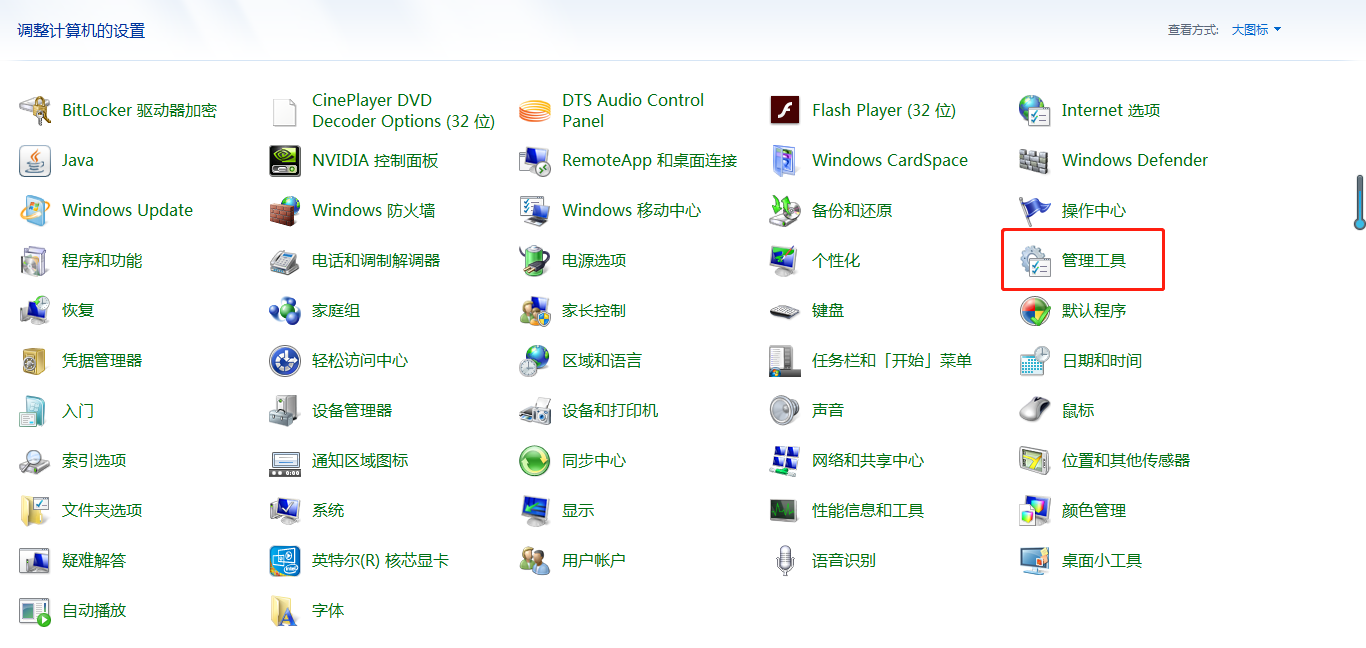The image size is (1366, 648).
Task: Click the 系统 link text
Action: (328, 510)
